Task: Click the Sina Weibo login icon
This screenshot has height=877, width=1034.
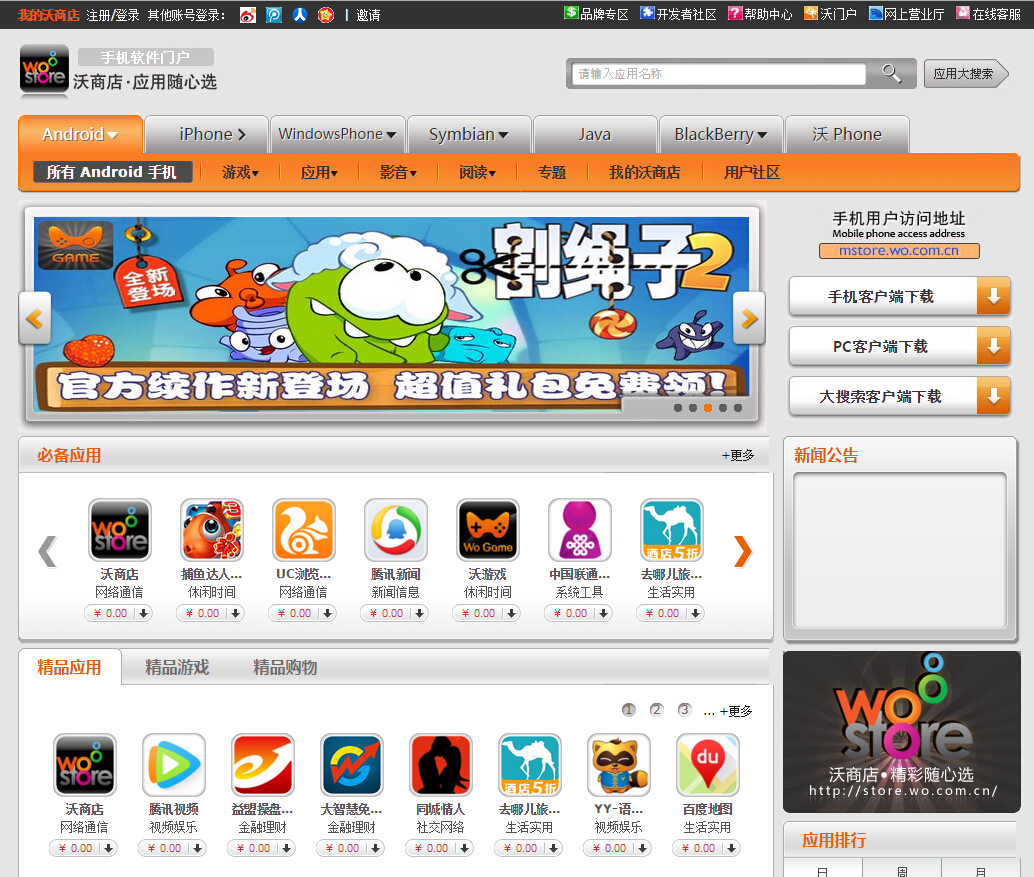Action: 248,15
